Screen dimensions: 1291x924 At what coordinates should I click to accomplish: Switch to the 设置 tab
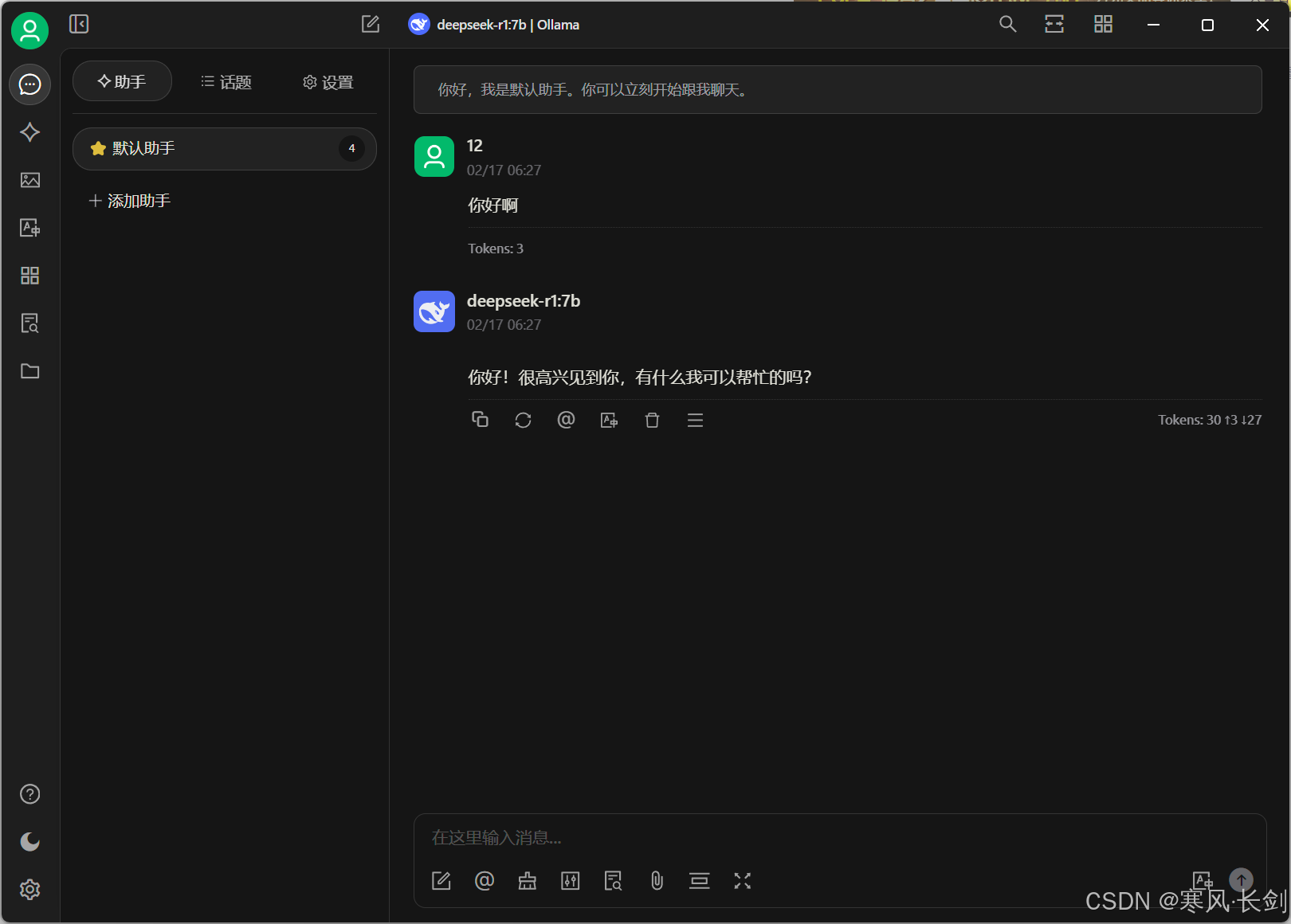click(328, 81)
